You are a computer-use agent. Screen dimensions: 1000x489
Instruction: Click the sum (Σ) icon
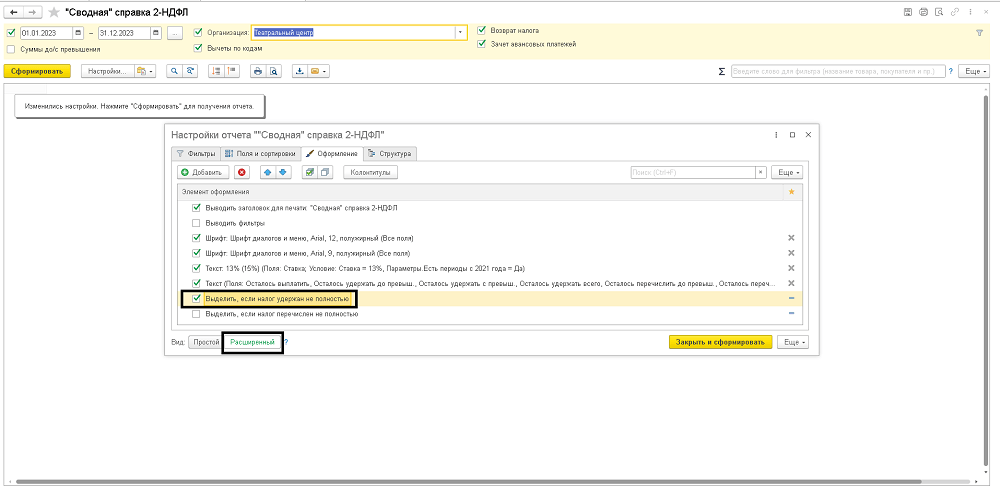click(x=722, y=72)
